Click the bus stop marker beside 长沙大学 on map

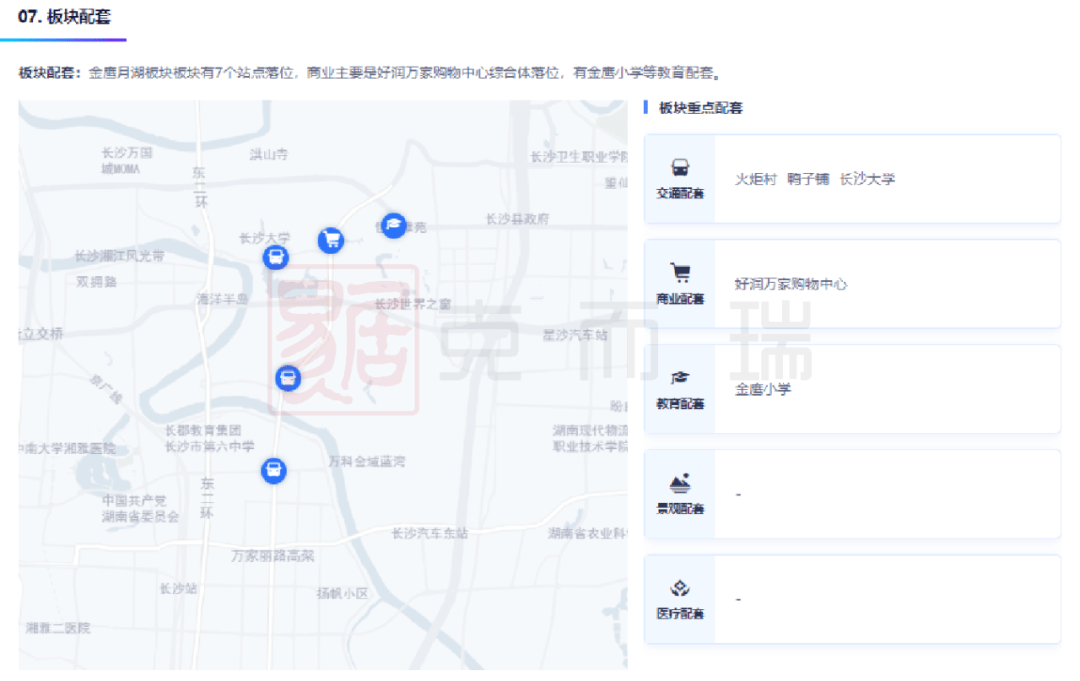click(276, 258)
